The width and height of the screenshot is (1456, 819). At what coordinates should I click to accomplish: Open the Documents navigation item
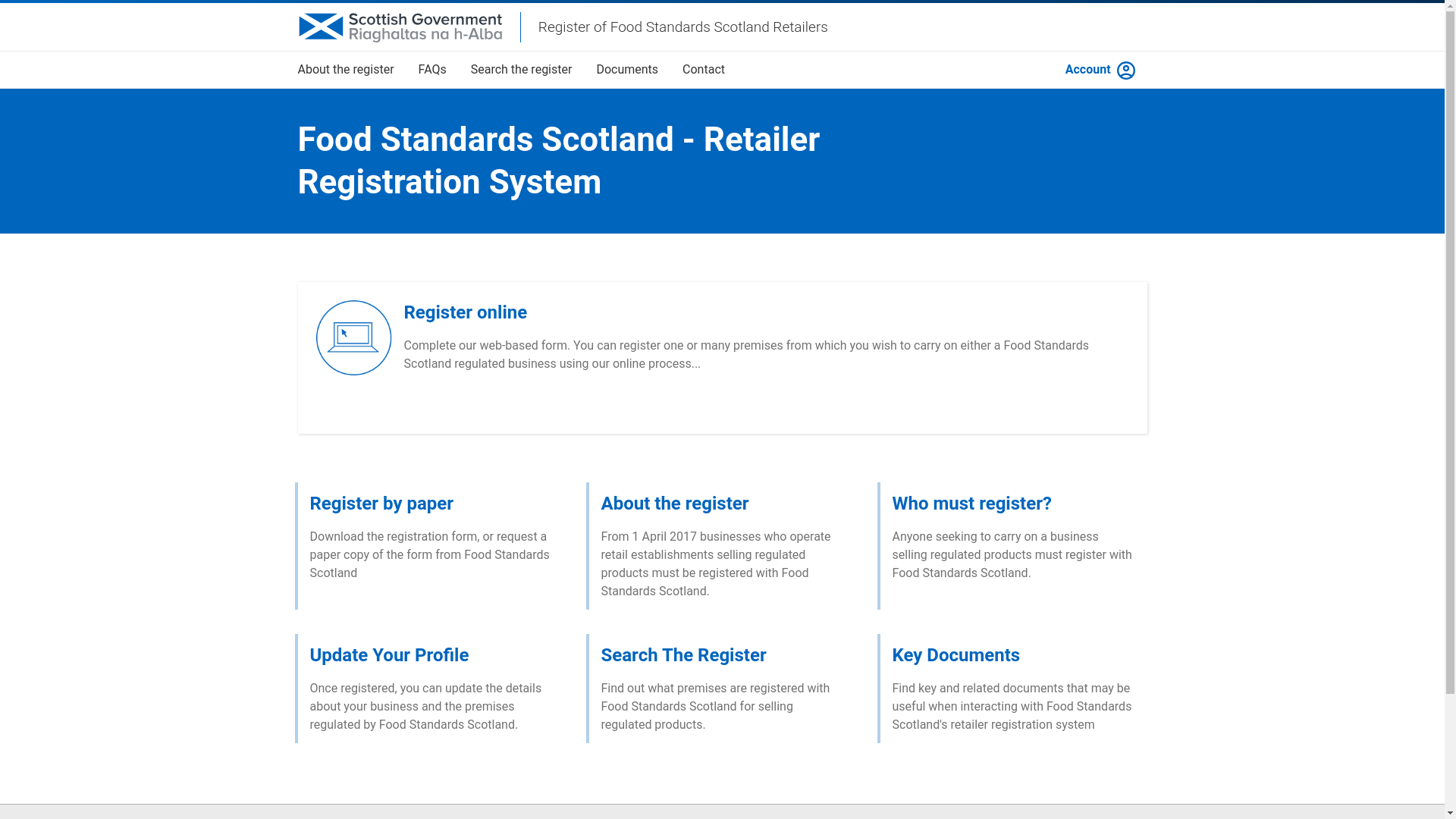[627, 70]
